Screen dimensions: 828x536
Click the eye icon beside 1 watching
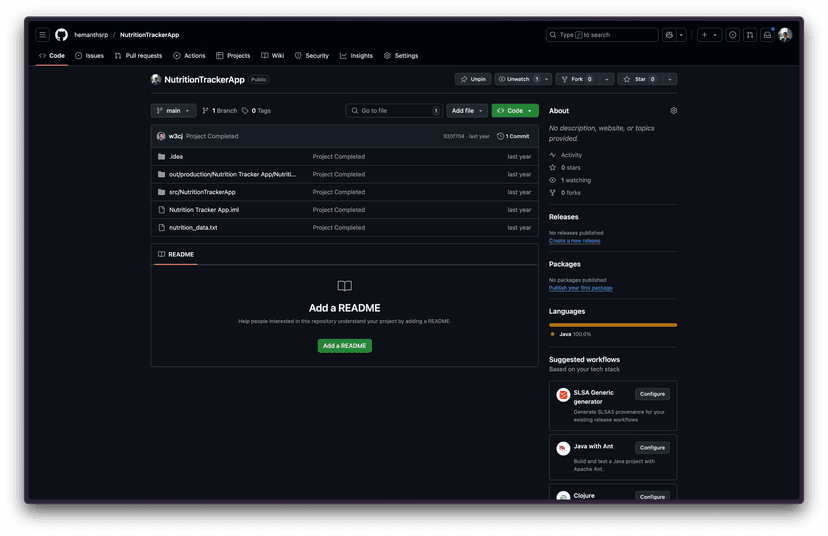coord(552,180)
